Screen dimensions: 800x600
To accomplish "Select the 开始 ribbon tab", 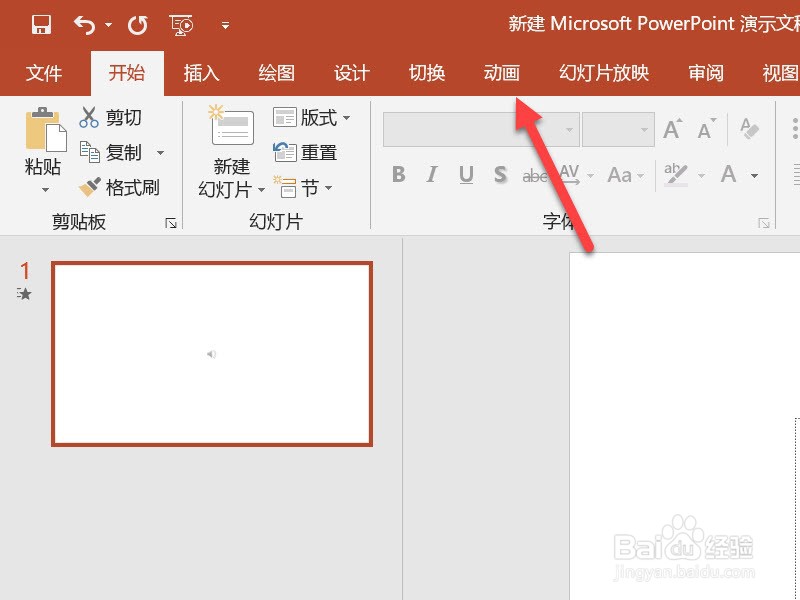I will pos(127,73).
